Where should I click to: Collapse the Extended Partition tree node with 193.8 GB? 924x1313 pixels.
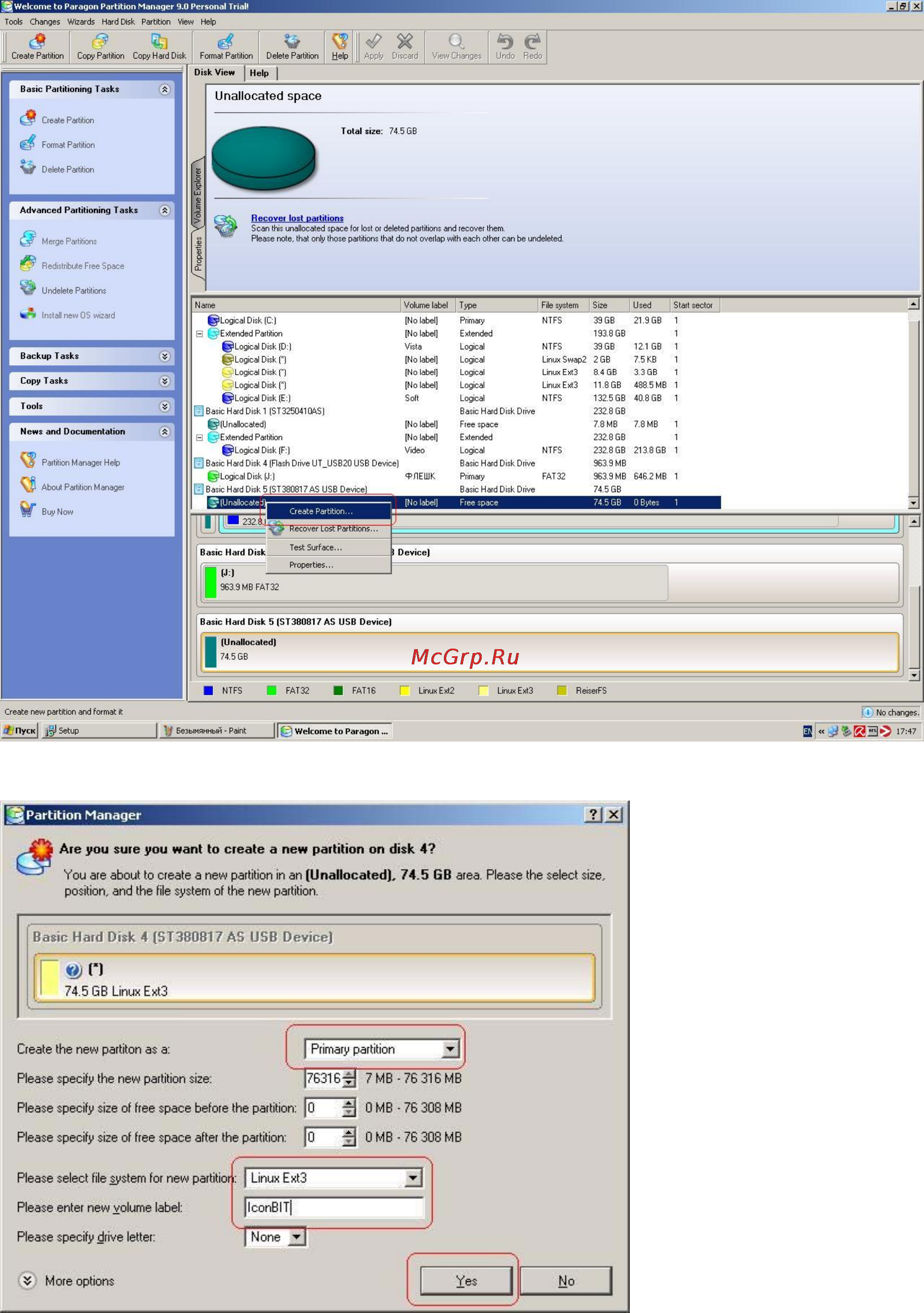pyautogui.click(x=199, y=334)
